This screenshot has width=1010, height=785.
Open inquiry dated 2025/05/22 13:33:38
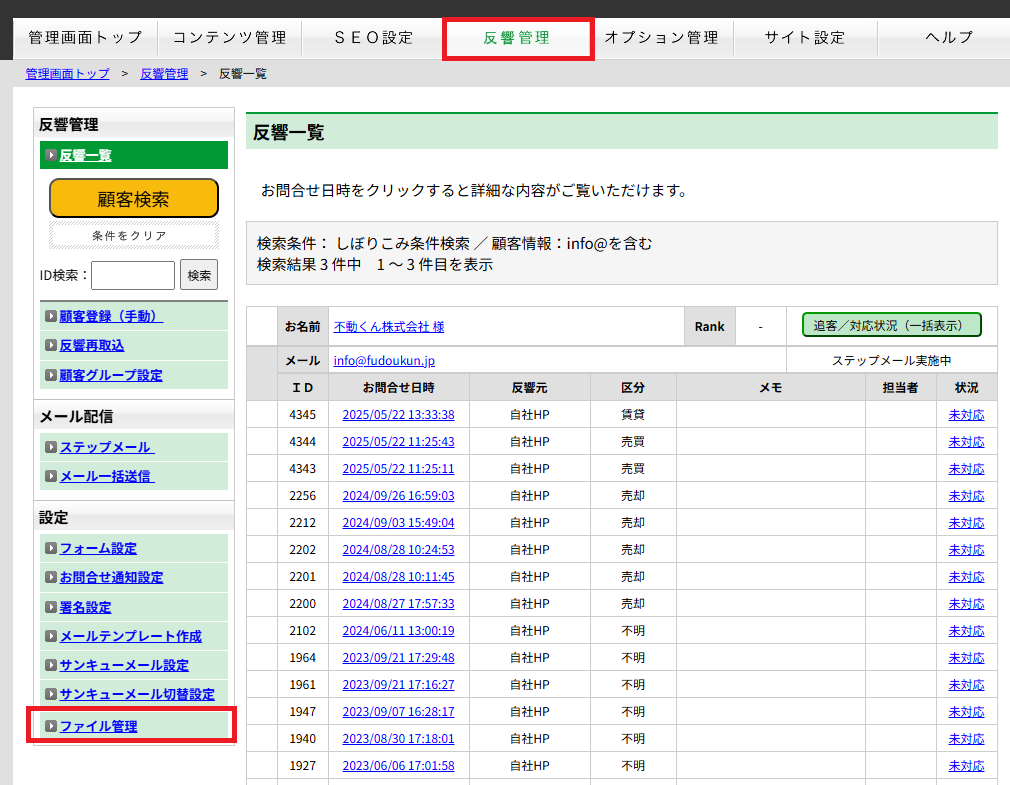398,415
